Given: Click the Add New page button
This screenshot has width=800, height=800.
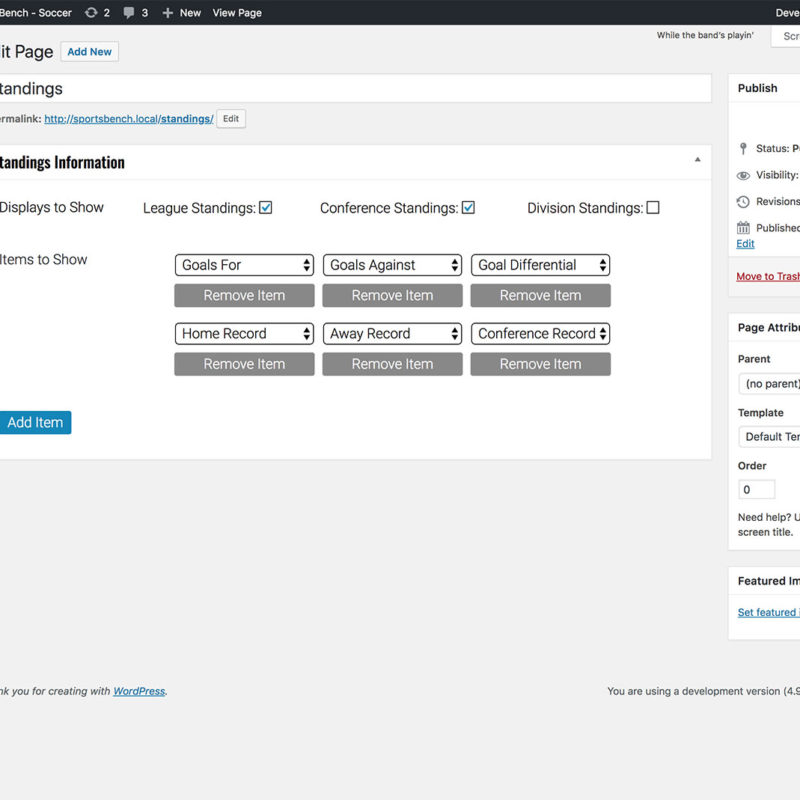Looking at the screenshot, I should [x=89, y=52].
